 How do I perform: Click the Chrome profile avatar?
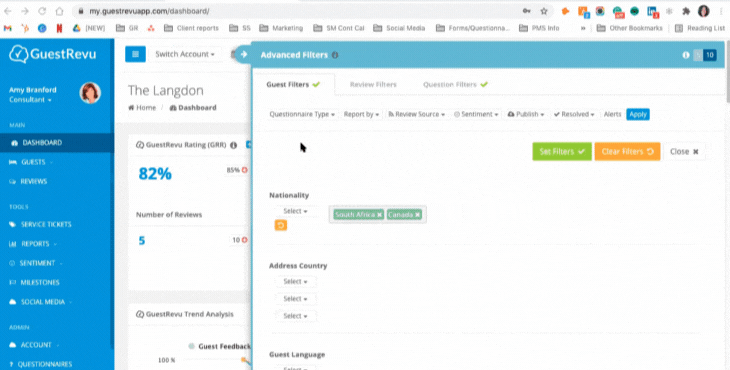tap(703, 11)
